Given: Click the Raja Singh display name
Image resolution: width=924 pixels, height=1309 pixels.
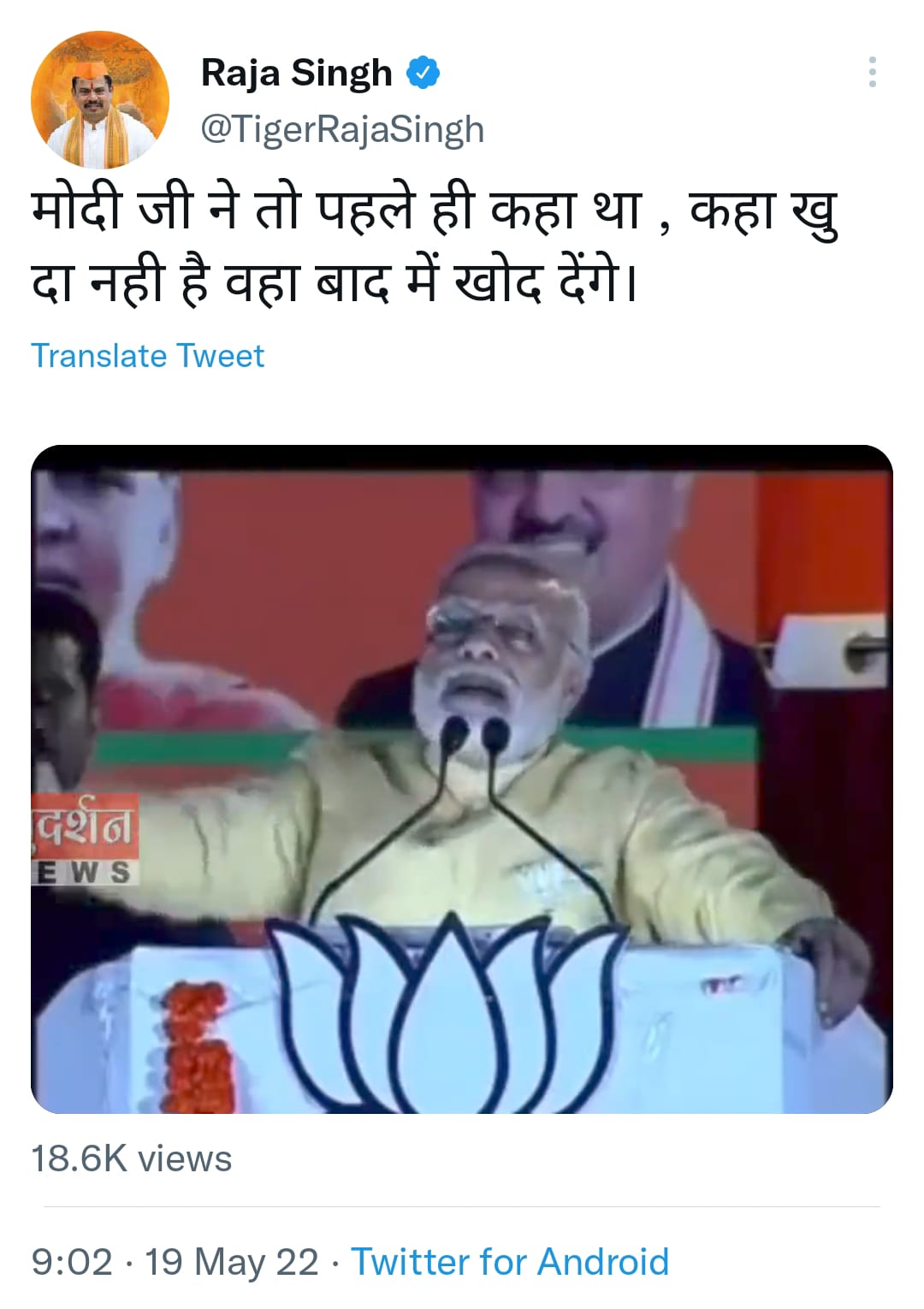Looking at the screenshot, I should click(296, 73).
